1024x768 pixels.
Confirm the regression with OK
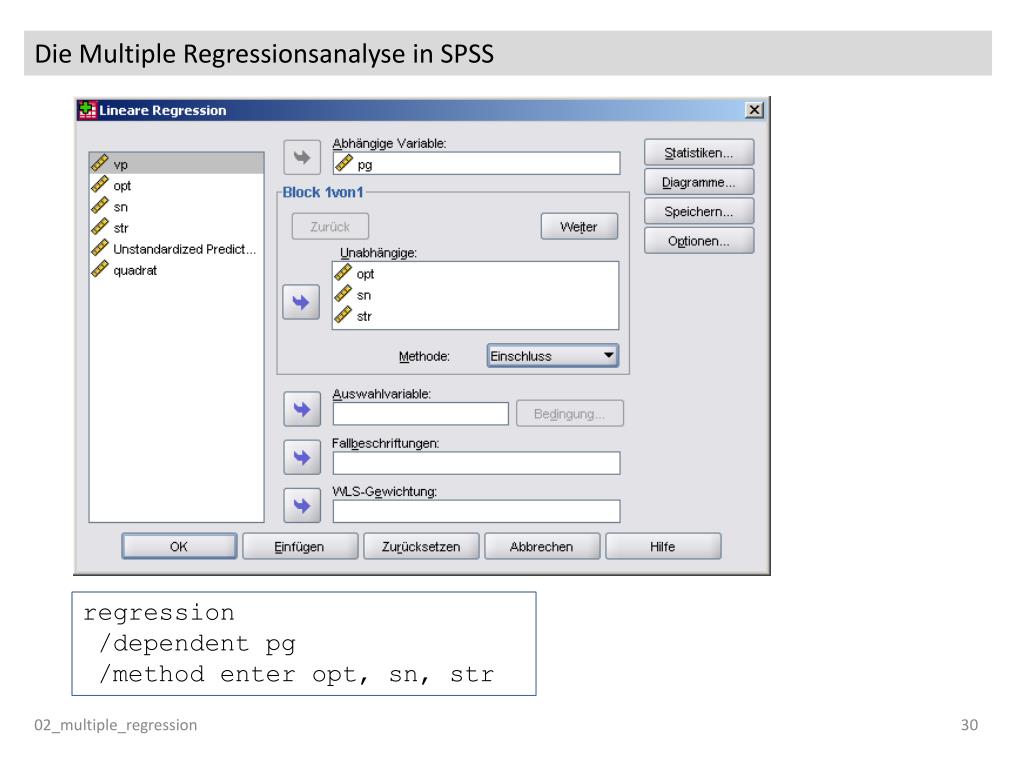tap(179, 547)
